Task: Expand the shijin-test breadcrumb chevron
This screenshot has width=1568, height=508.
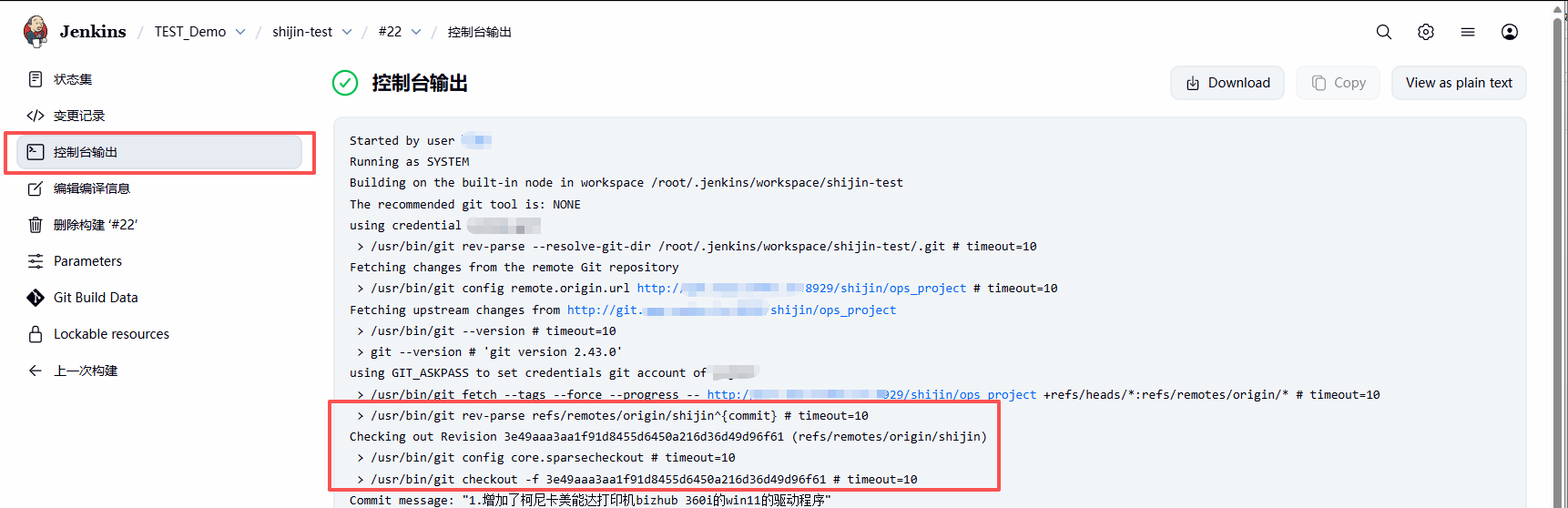Action: (x=347, y=32)
